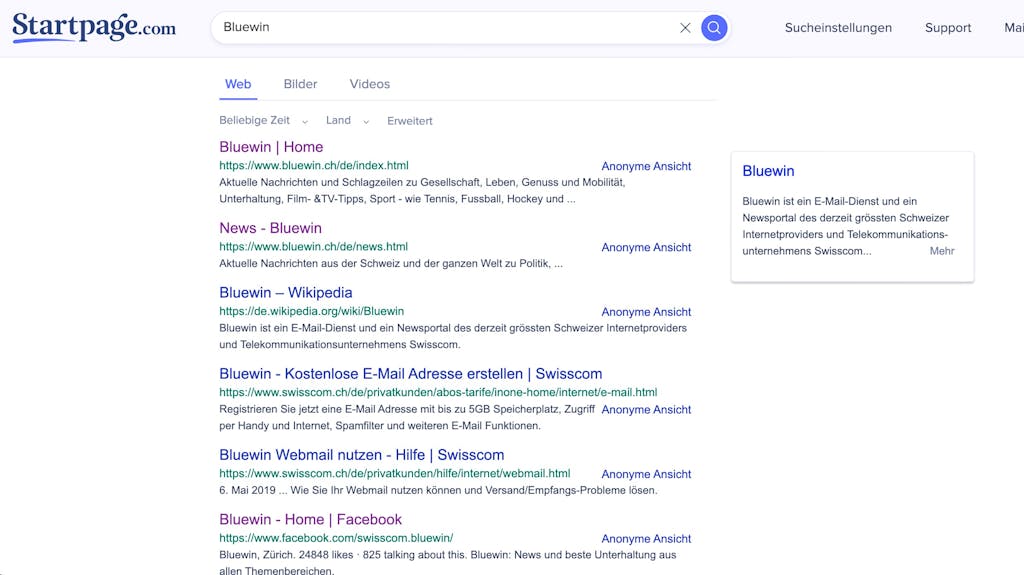
Task: Open the Bluewin Webmail nutzen result
Action: point(361,455)
